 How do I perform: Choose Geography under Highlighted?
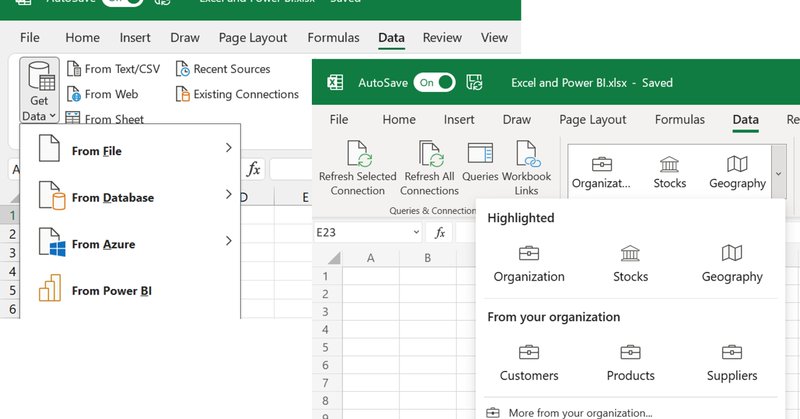[x=732, y=264]
